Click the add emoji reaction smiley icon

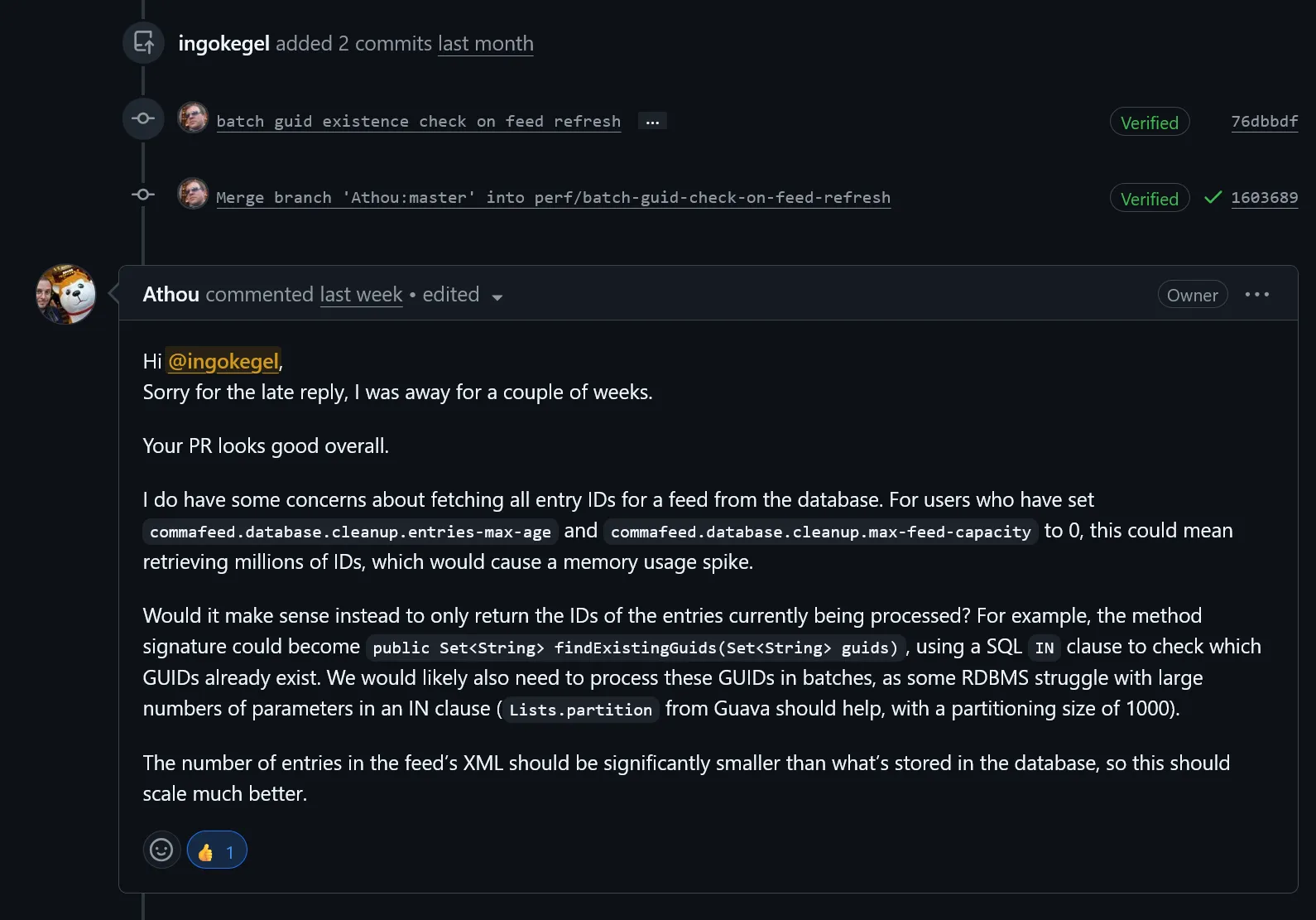click(161, 850)
